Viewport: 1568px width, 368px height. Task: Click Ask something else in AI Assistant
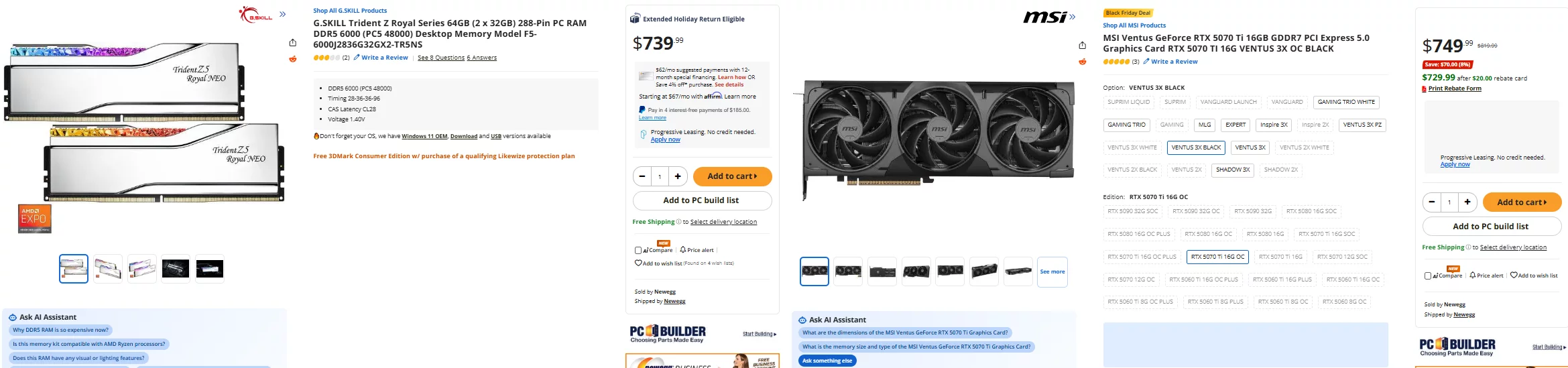point(827,361)
